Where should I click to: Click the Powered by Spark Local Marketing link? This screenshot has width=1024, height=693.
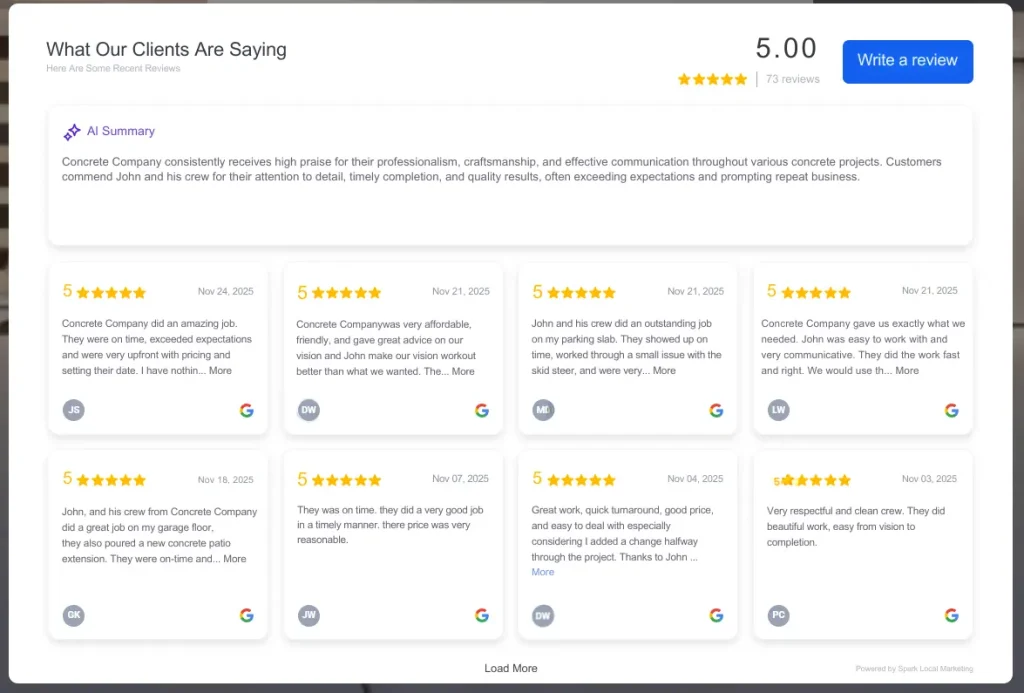pyautogui.click(x=914, y=669)
